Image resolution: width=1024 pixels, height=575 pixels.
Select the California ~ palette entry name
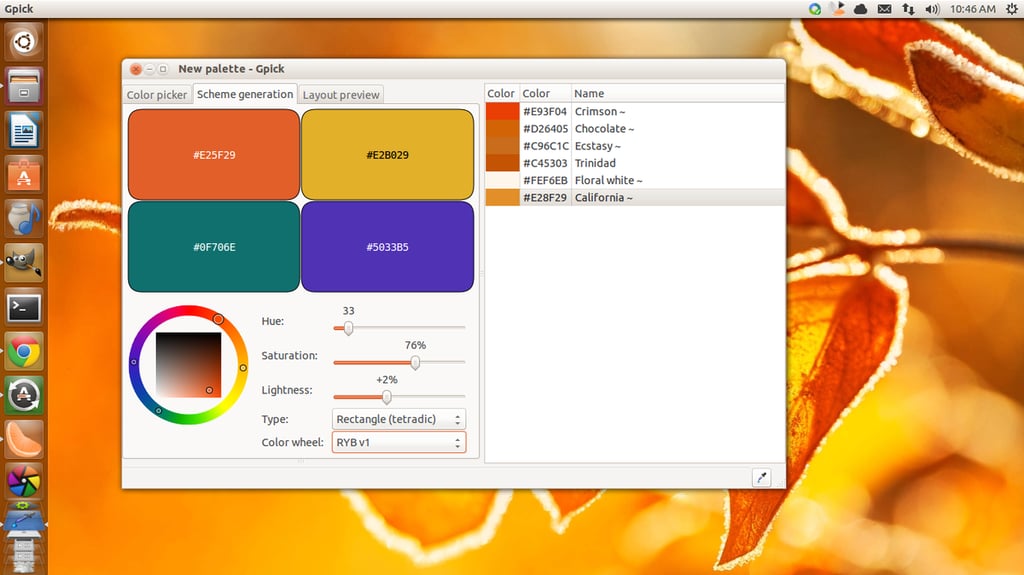(603, 197)
